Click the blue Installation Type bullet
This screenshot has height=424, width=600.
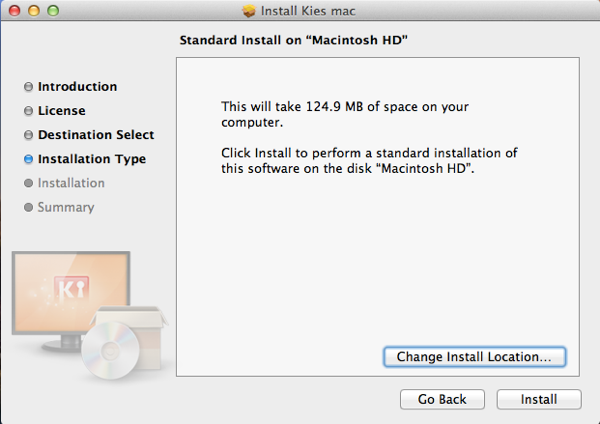[28, 159]
